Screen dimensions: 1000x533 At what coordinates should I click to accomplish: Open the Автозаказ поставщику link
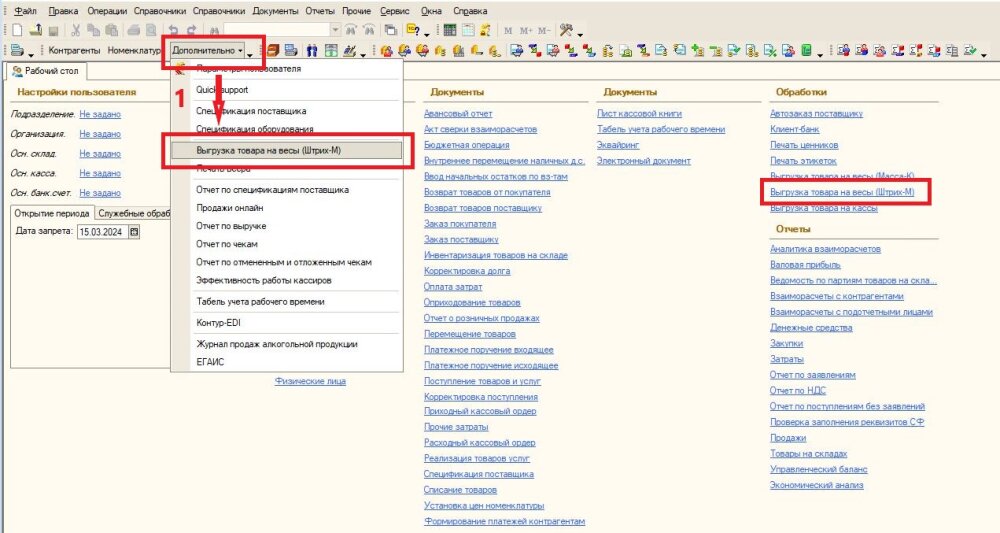(816, 113)
